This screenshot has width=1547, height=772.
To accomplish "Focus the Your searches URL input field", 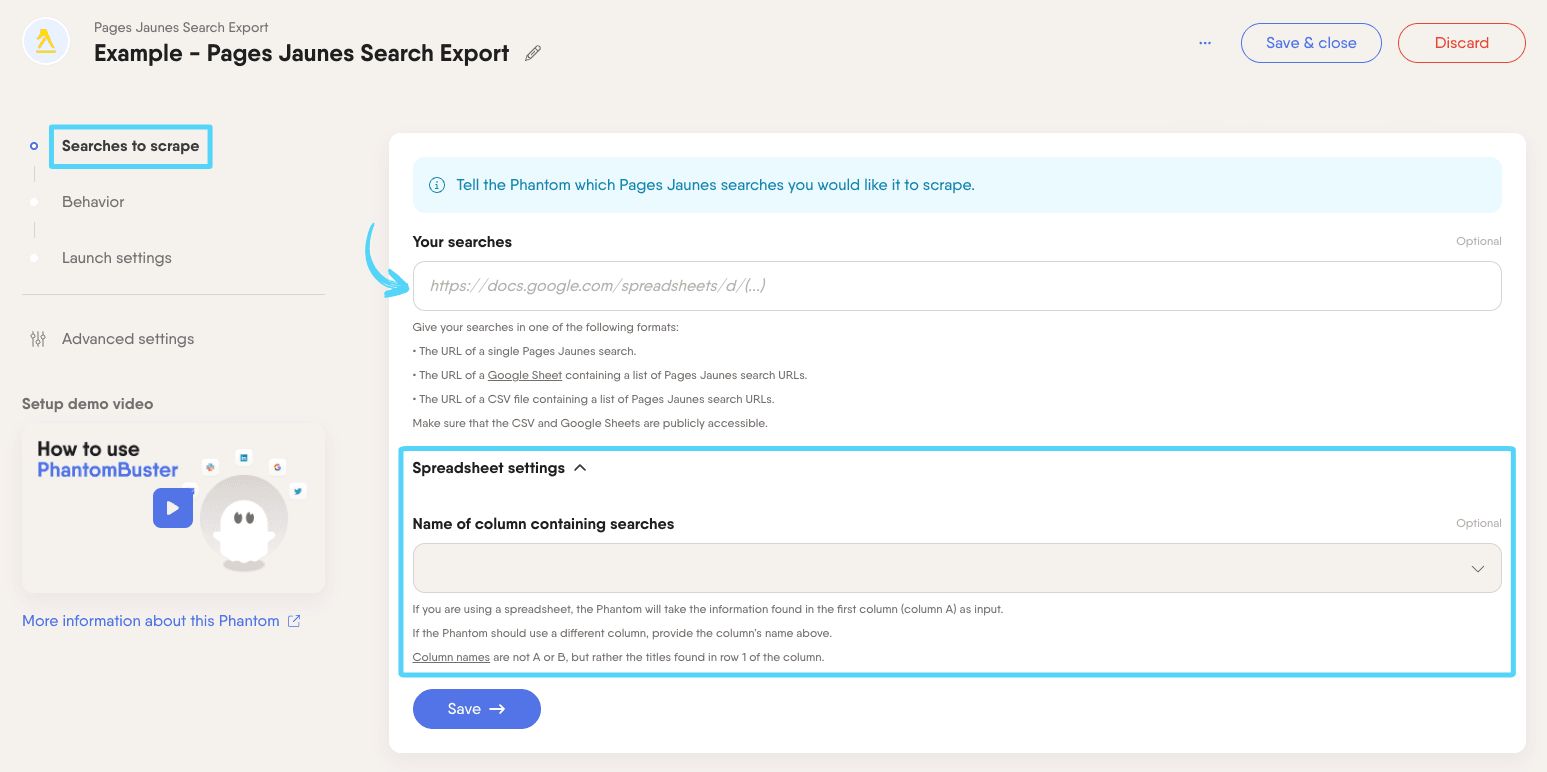I will pos(957,286).
